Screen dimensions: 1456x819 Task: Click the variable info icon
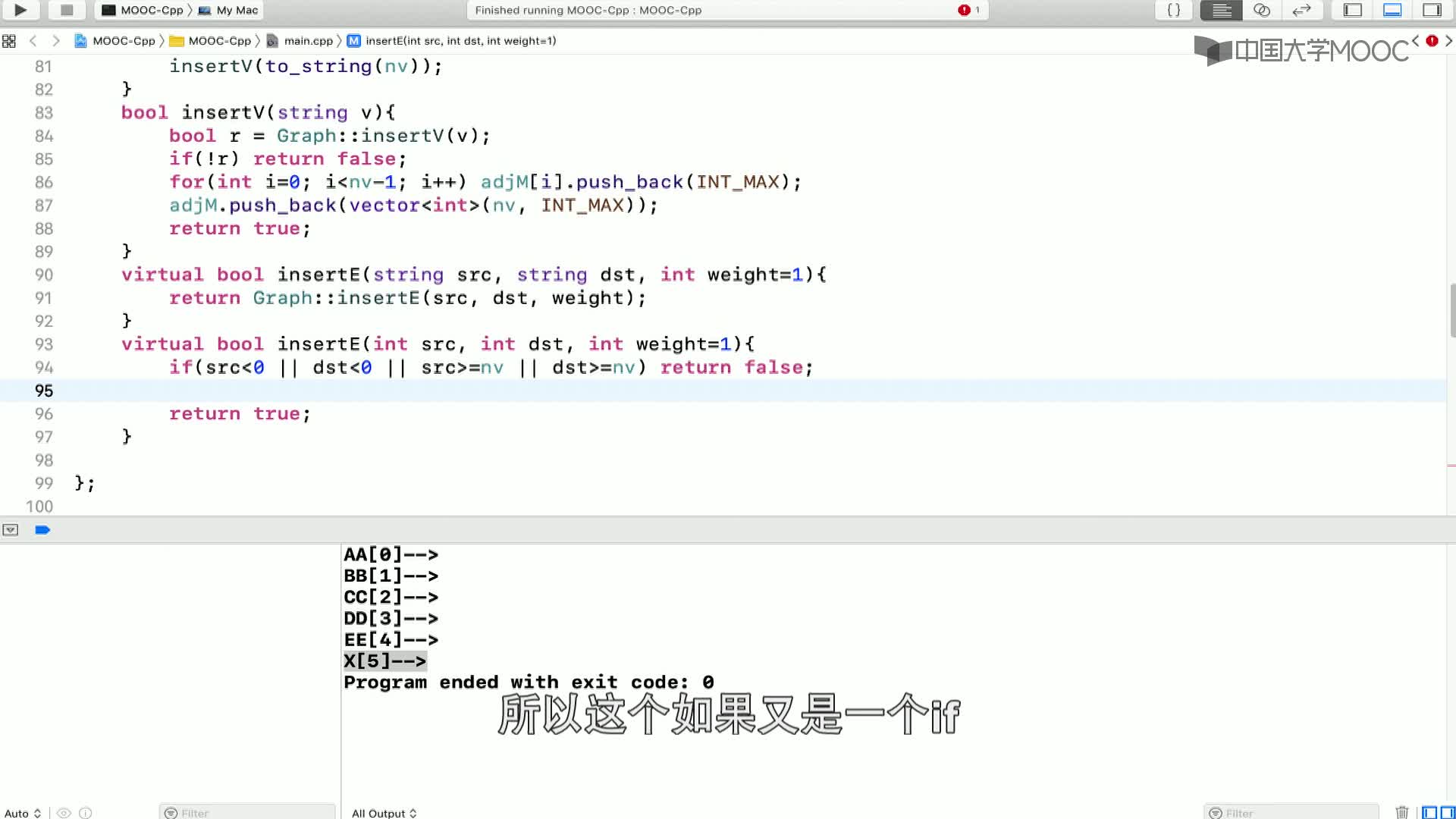(x=86, y=813)
